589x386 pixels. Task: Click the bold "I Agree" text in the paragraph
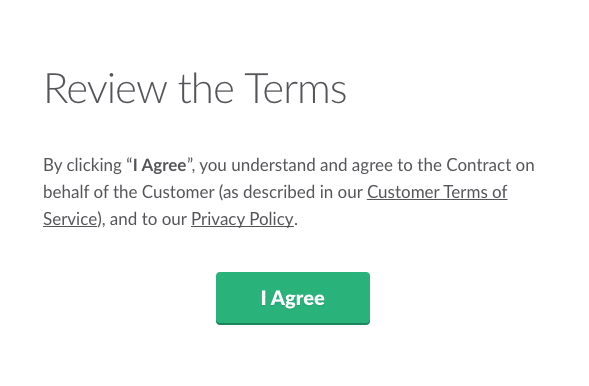[x=160, y=166]
